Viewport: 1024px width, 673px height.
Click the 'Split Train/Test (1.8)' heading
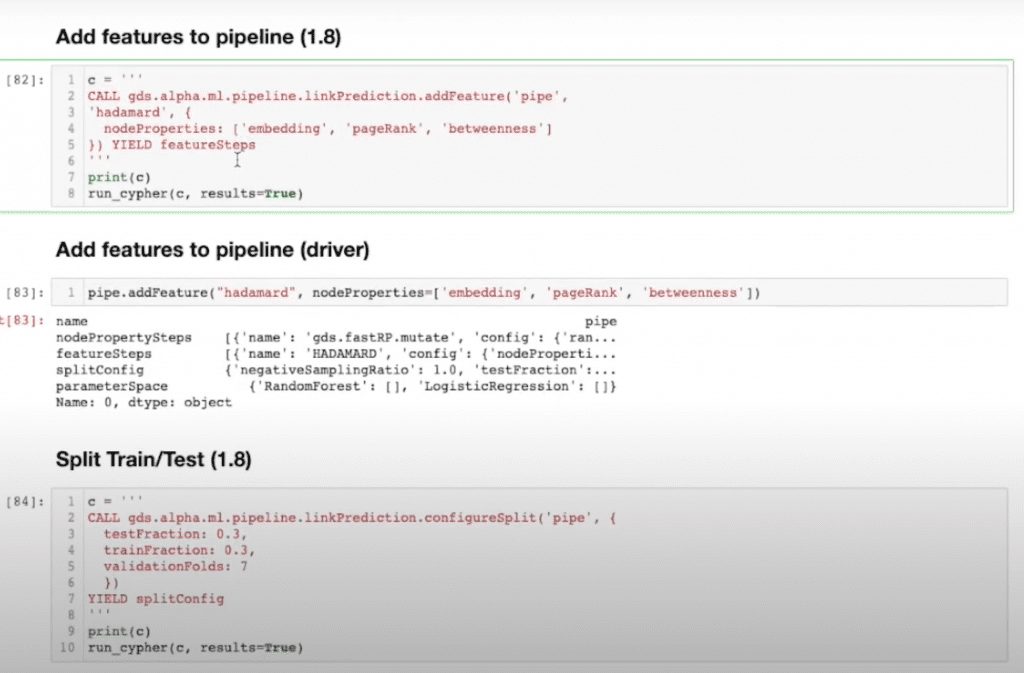pyautogui.click(x=153, y=460)
